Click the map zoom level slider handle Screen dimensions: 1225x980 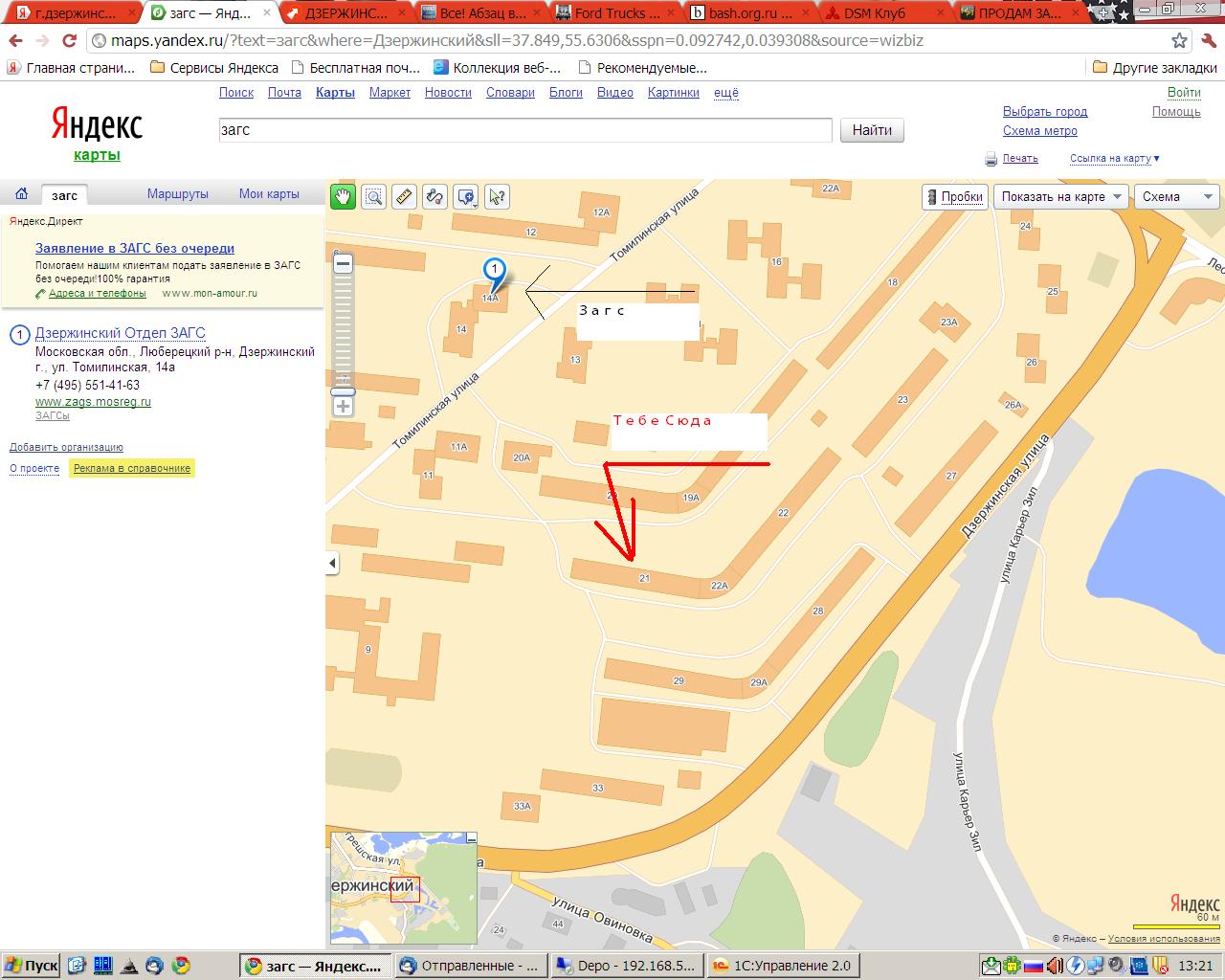[344, 391]
